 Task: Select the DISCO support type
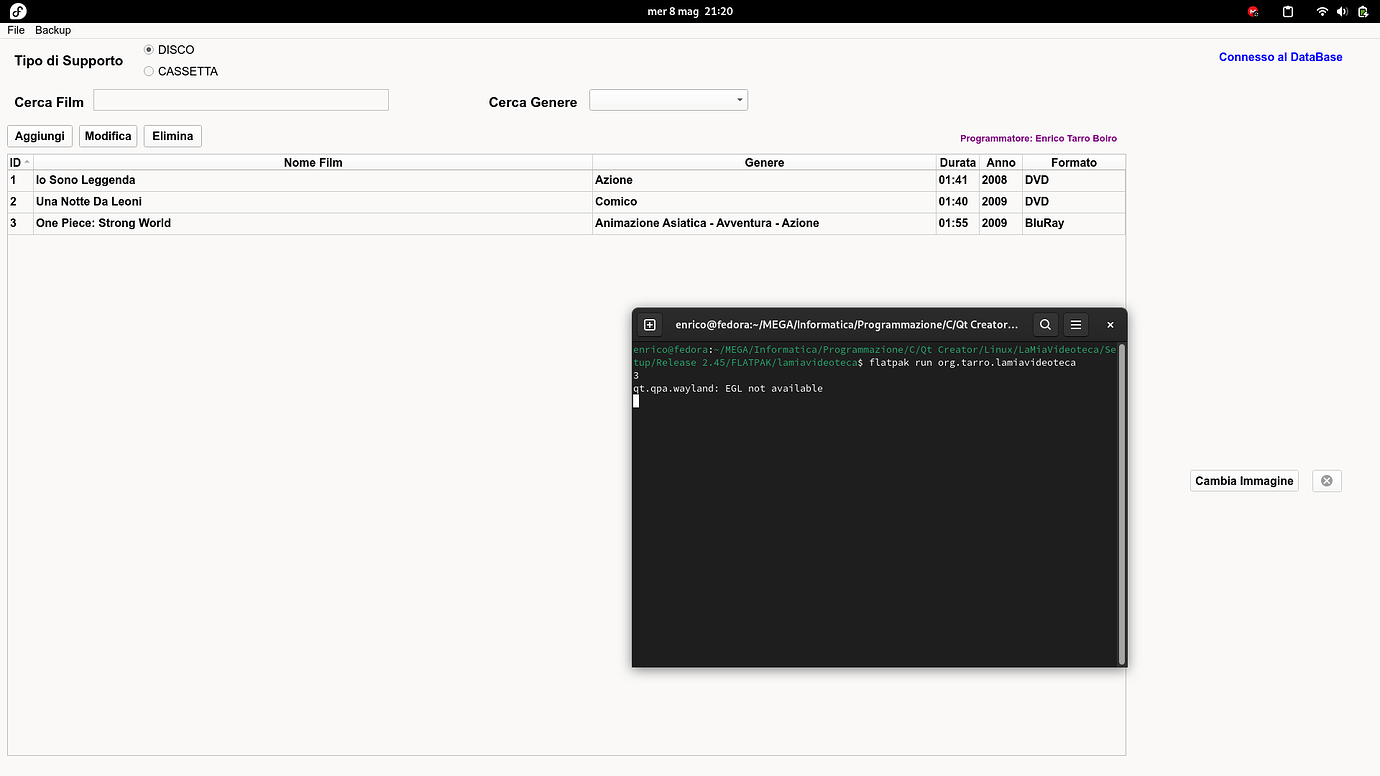(x=148, y=49)
